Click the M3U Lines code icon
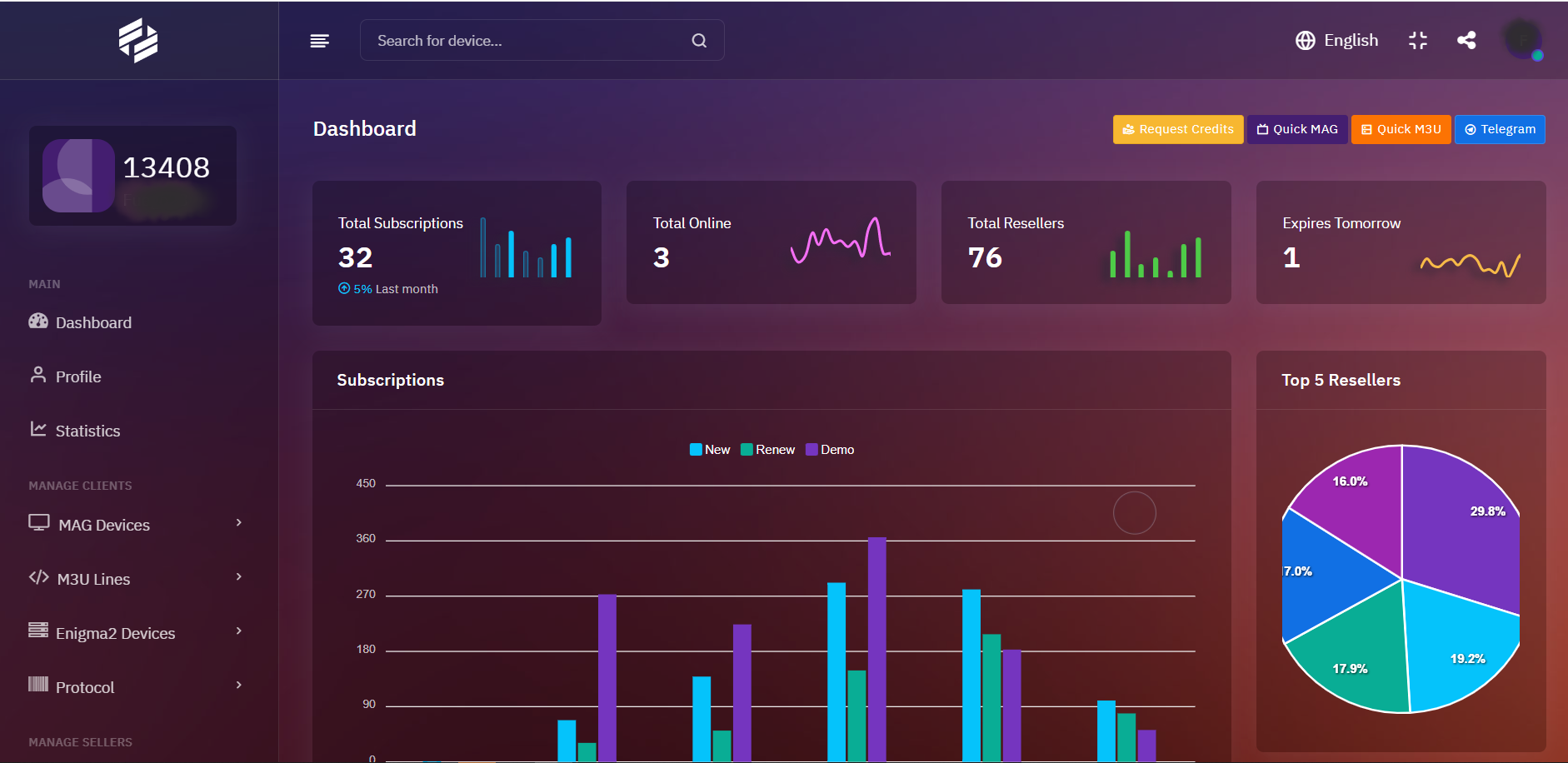The width and height of the screenshot is (1568, 763). 38,577
